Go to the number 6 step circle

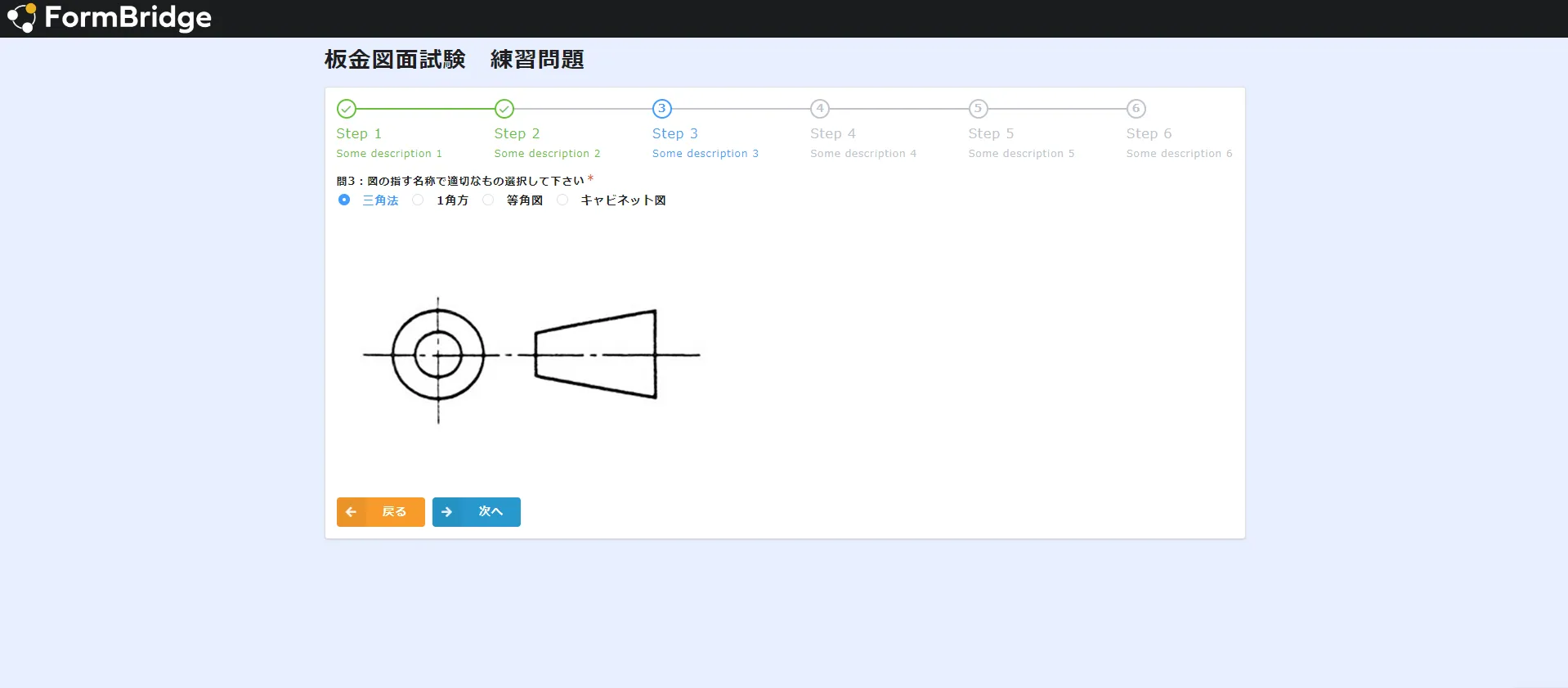coord(1136,109)
